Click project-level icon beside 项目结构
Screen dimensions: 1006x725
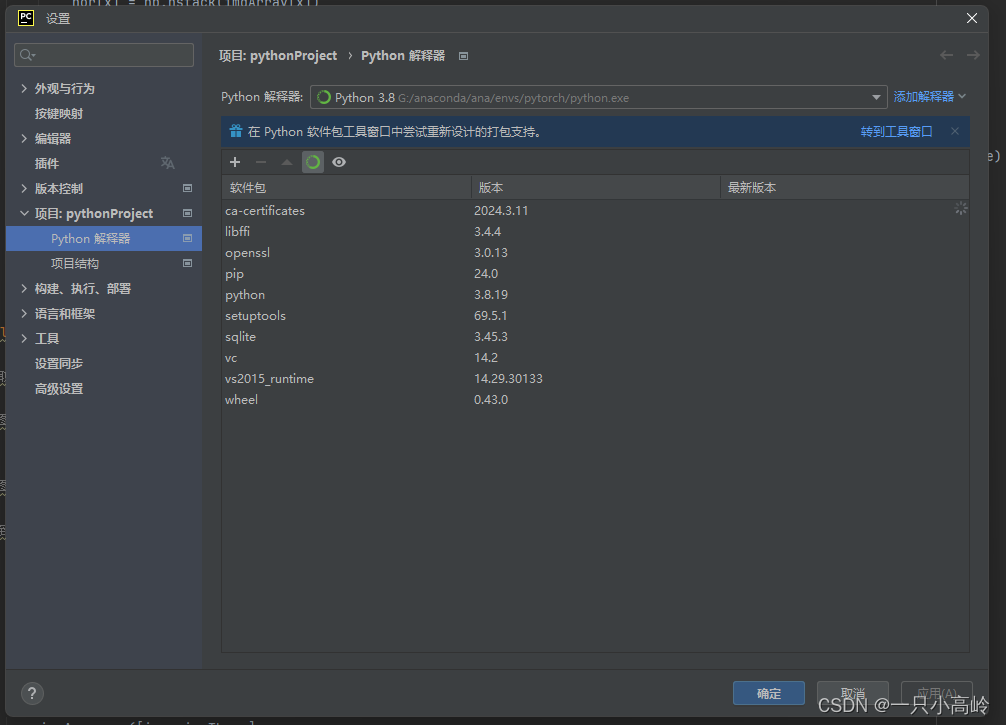pyautogui.click(x=187, y=263)
